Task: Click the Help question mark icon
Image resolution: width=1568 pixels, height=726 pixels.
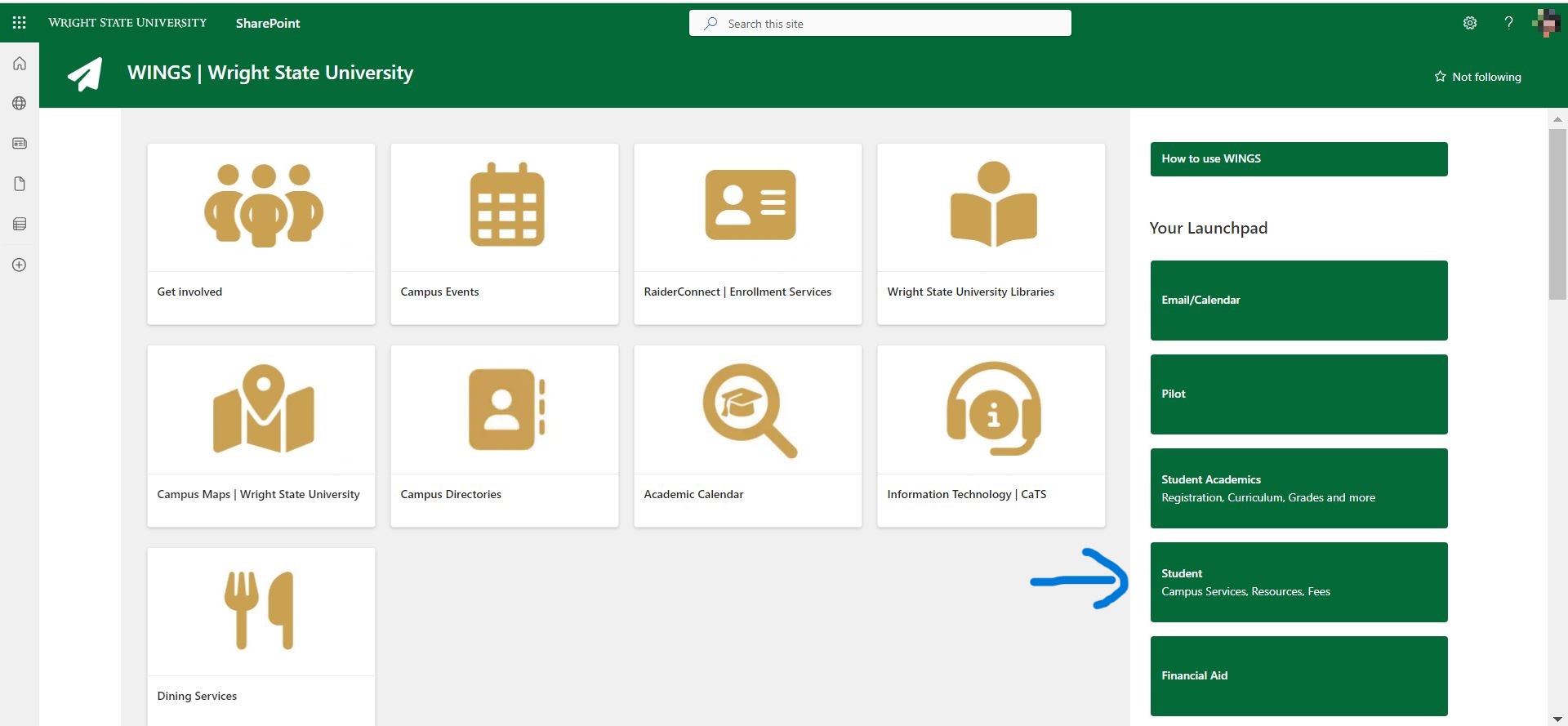Action: pyautogui.click(x=1508, y=23)
